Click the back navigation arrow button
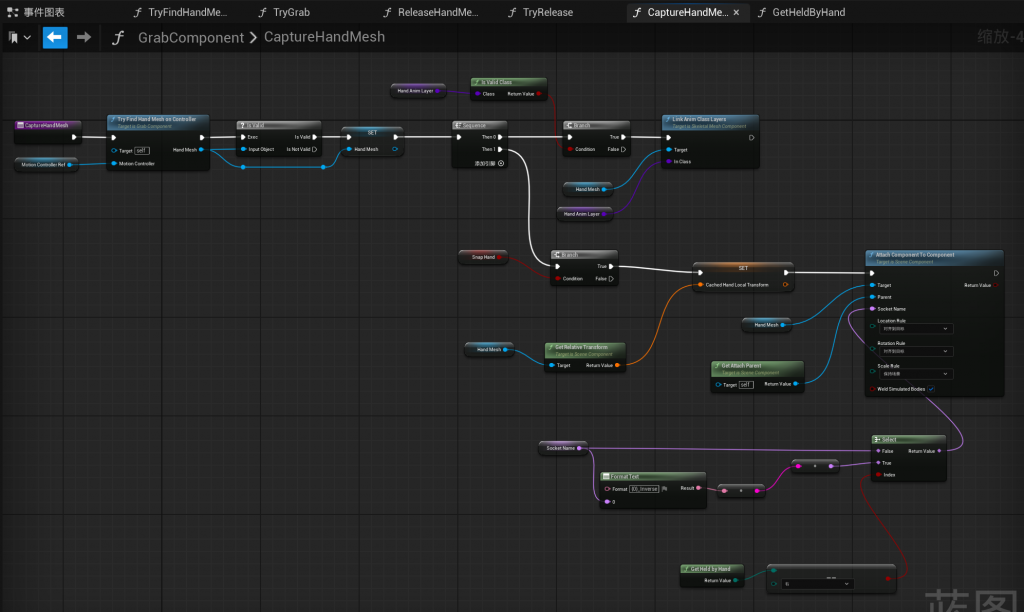Screen dimensions: 1024x612 coord(54,37)
